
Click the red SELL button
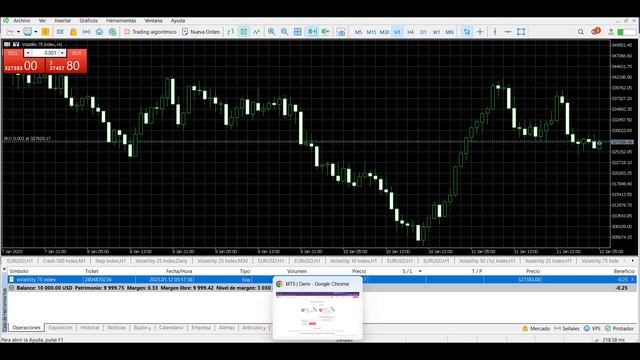13,53
